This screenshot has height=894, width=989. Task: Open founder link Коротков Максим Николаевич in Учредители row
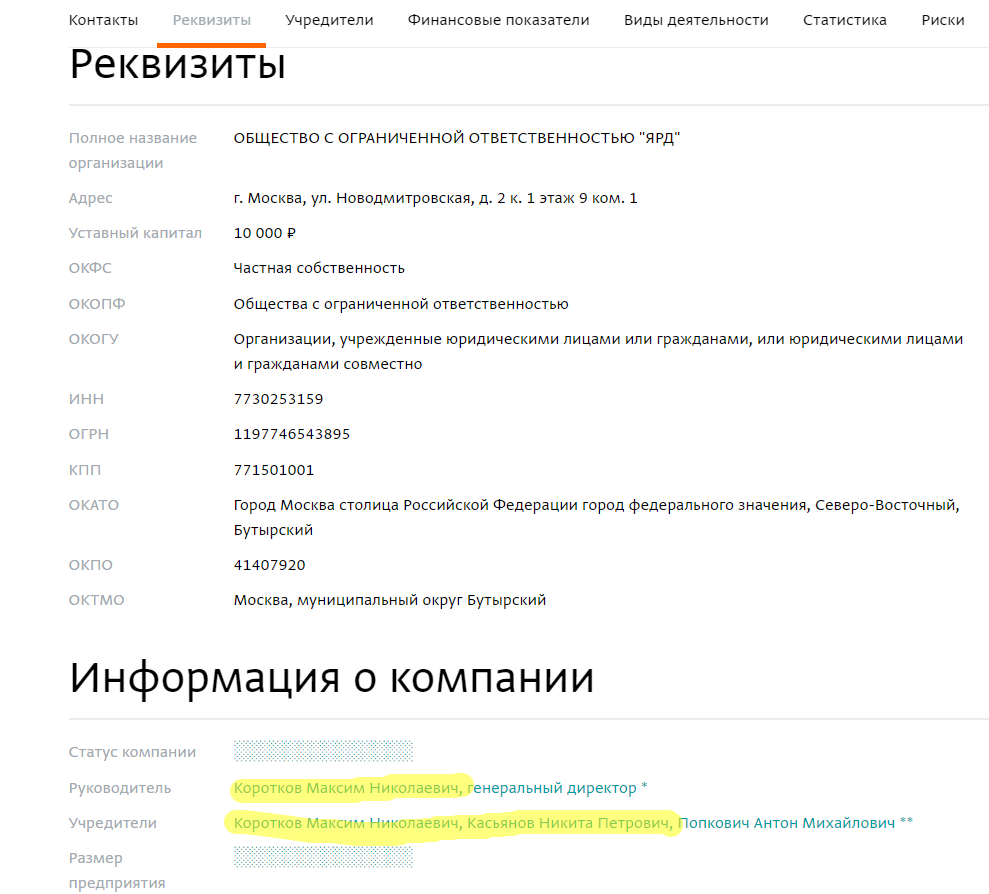[x=348, y=823]
